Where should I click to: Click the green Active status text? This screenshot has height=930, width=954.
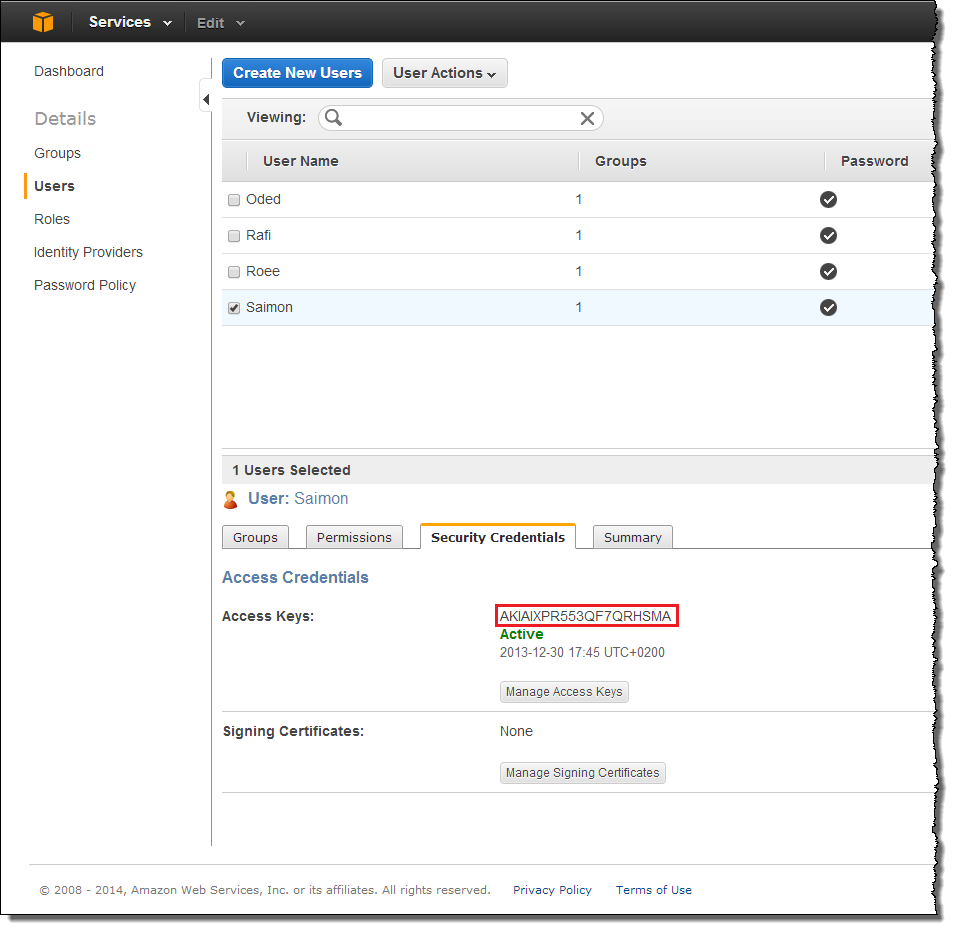pyautogui.click(x=521, y=634)
